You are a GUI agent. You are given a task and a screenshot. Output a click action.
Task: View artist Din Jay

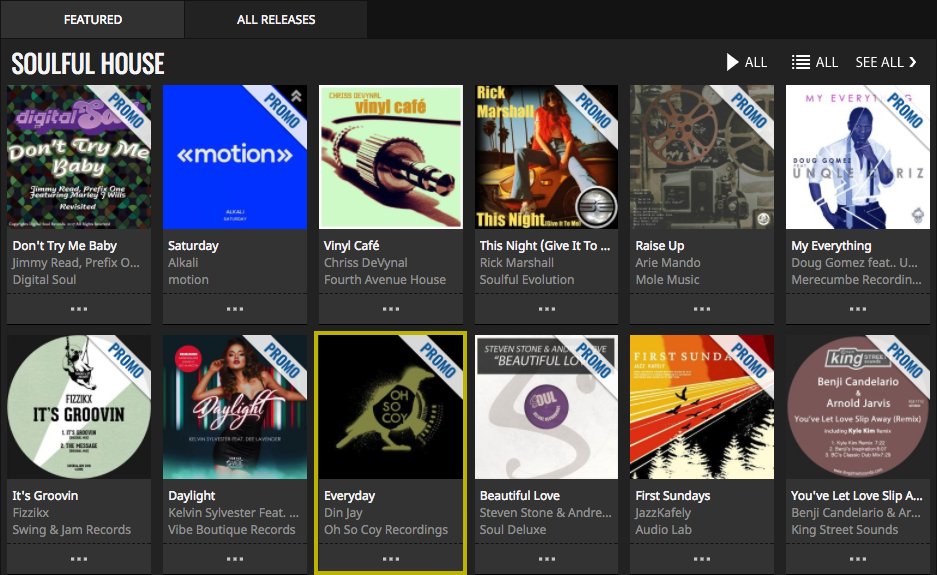343,512
